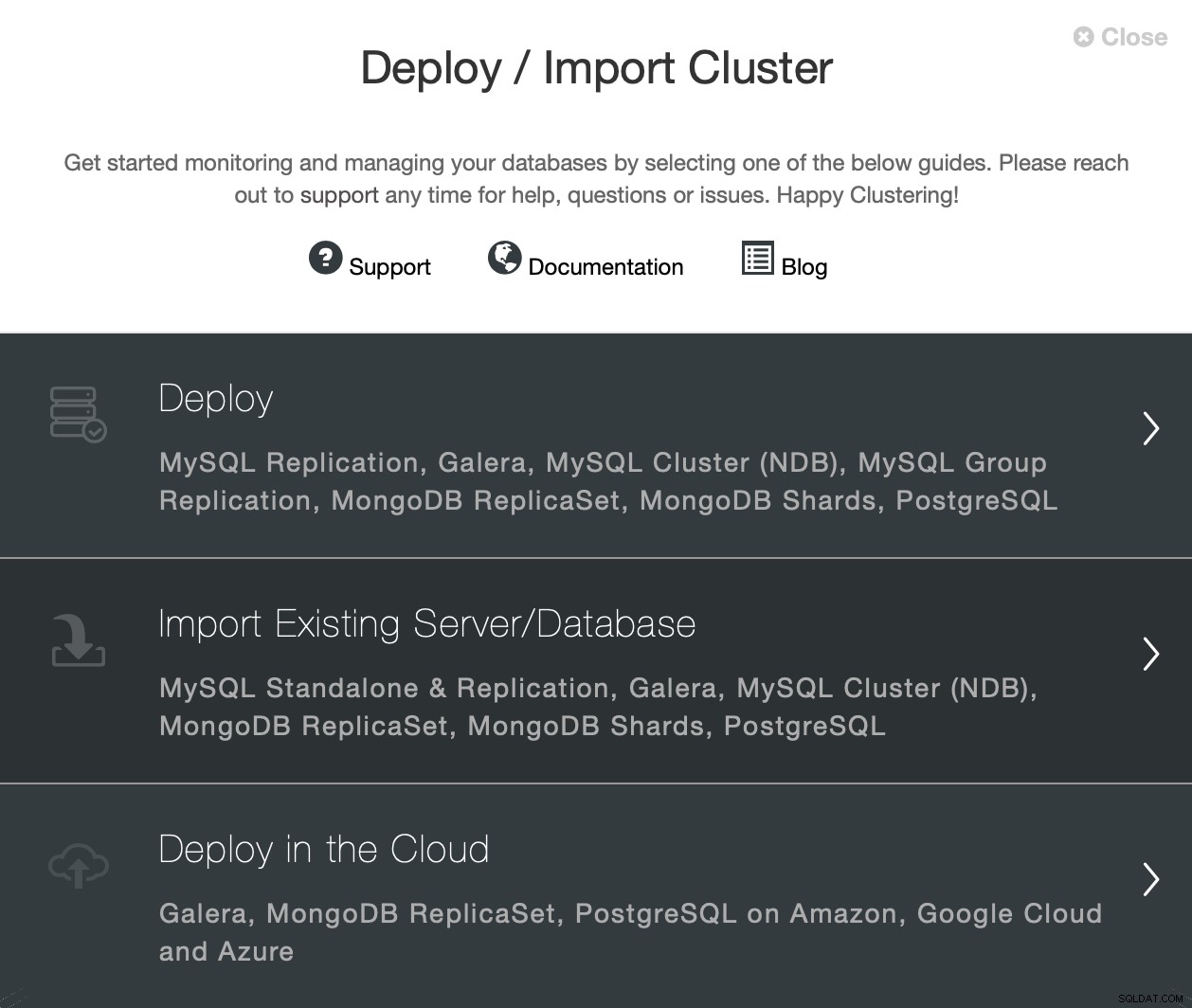Image resolution: width=1192 pixels, height=1008 pixels.
Task: Click the Blog list icon
Action: click(x=757, y=258)
